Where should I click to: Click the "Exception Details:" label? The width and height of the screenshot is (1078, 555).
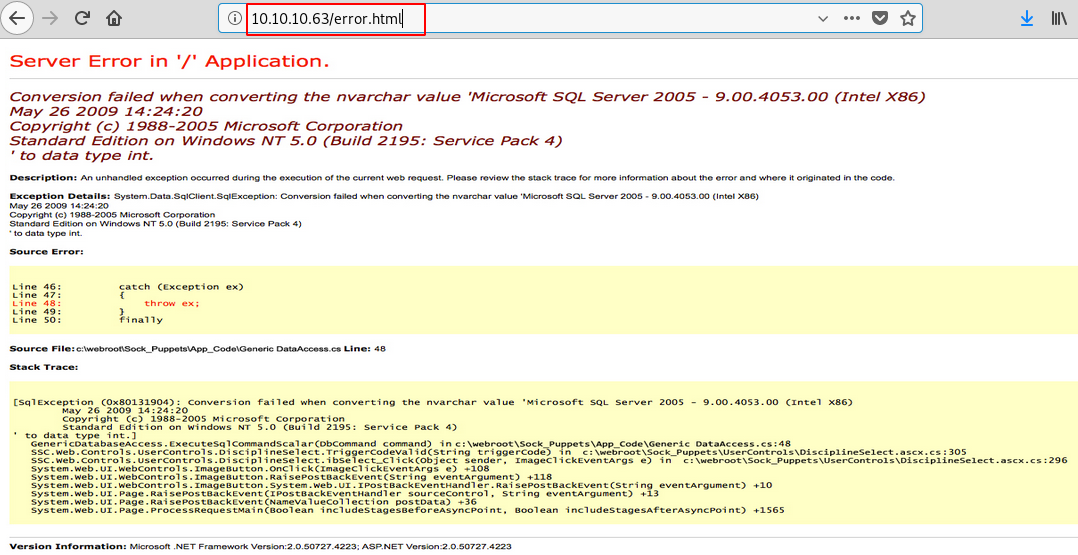coord(60,196)
